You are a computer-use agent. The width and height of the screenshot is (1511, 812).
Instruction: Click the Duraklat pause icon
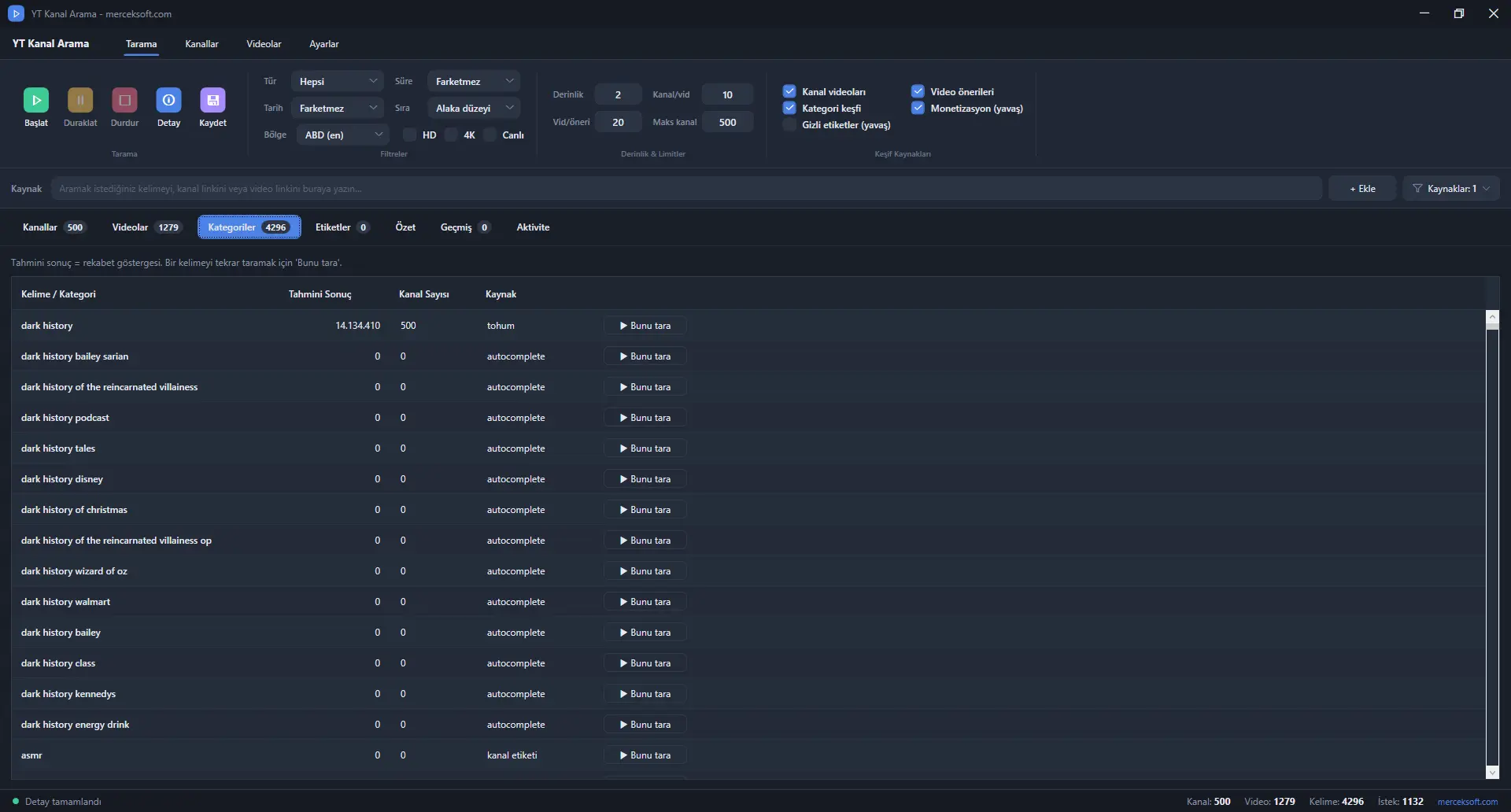coord(80,100)
